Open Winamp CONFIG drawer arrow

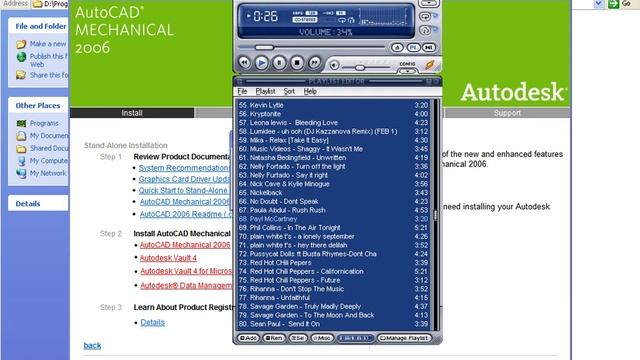(x=407, y=71)
